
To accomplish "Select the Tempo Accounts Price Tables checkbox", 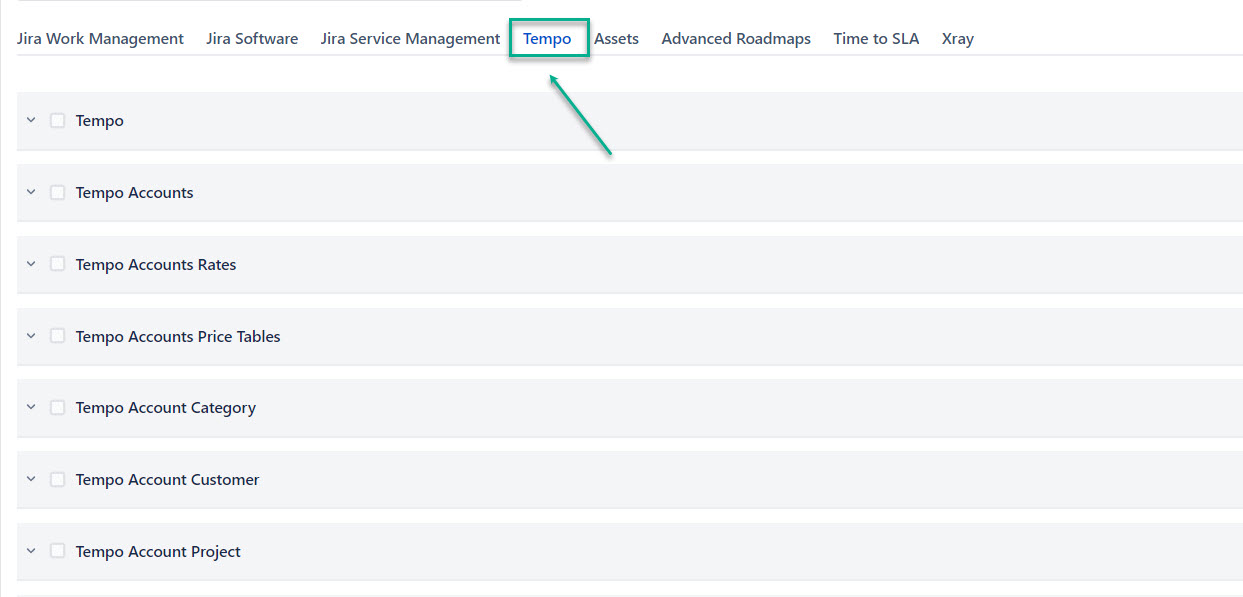I will 58,336.
